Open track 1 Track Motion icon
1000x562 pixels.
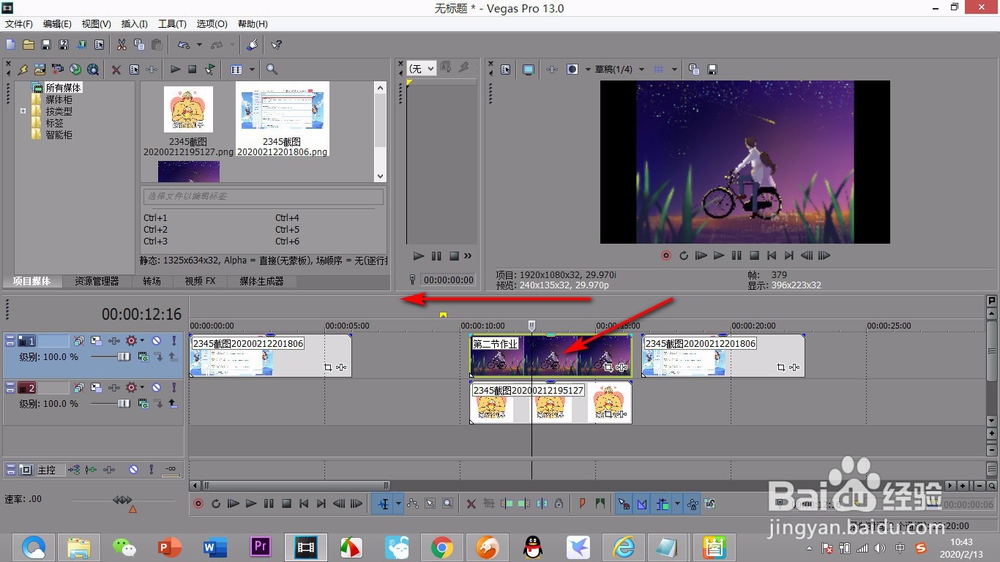[96, 341]
